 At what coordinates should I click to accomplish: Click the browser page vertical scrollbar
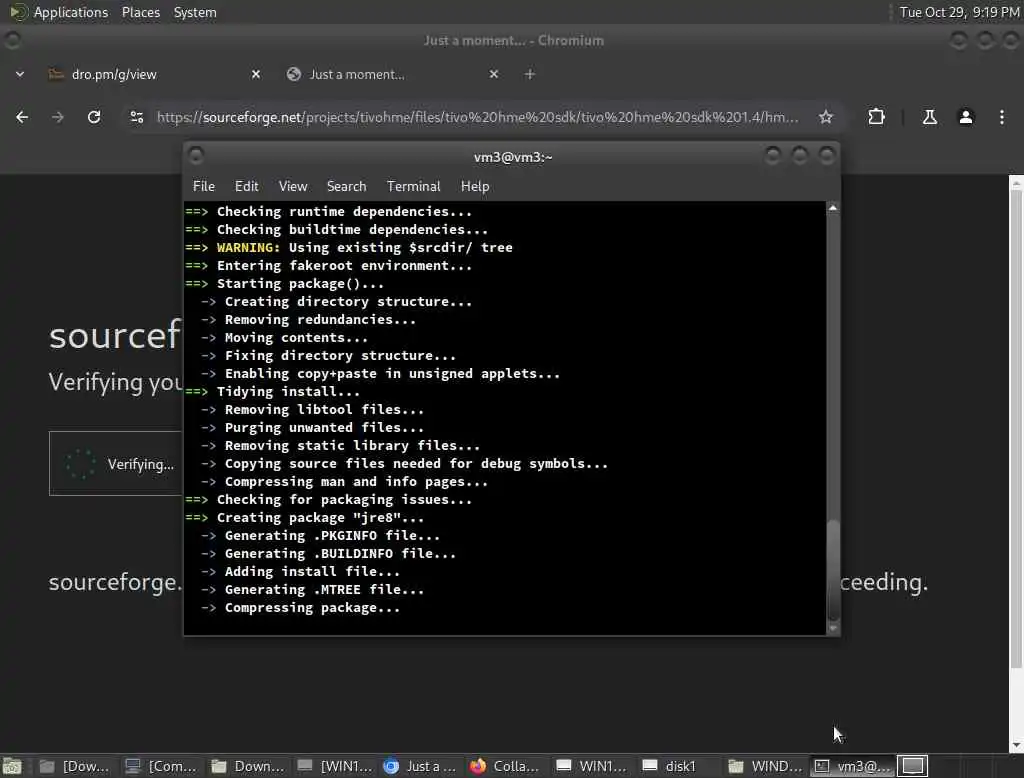pos(1016,428)
